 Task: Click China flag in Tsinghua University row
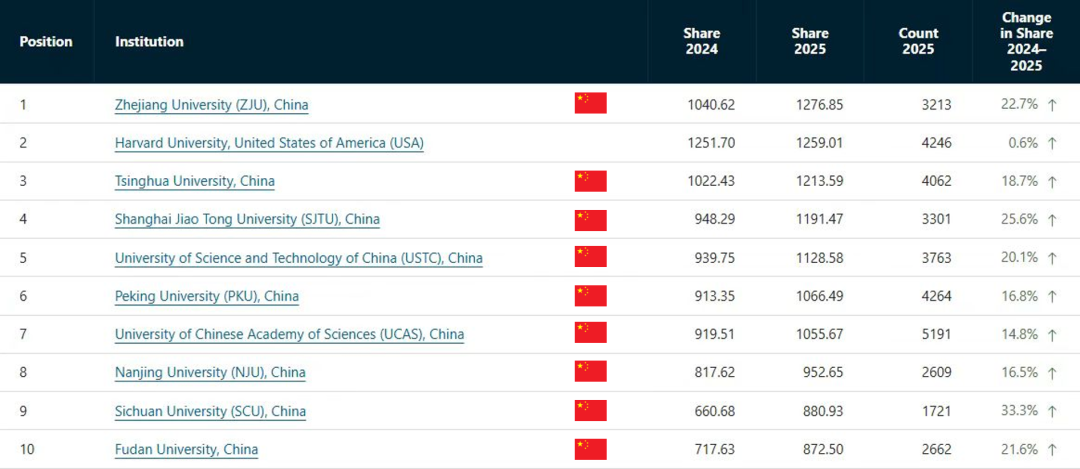(591, 181)
